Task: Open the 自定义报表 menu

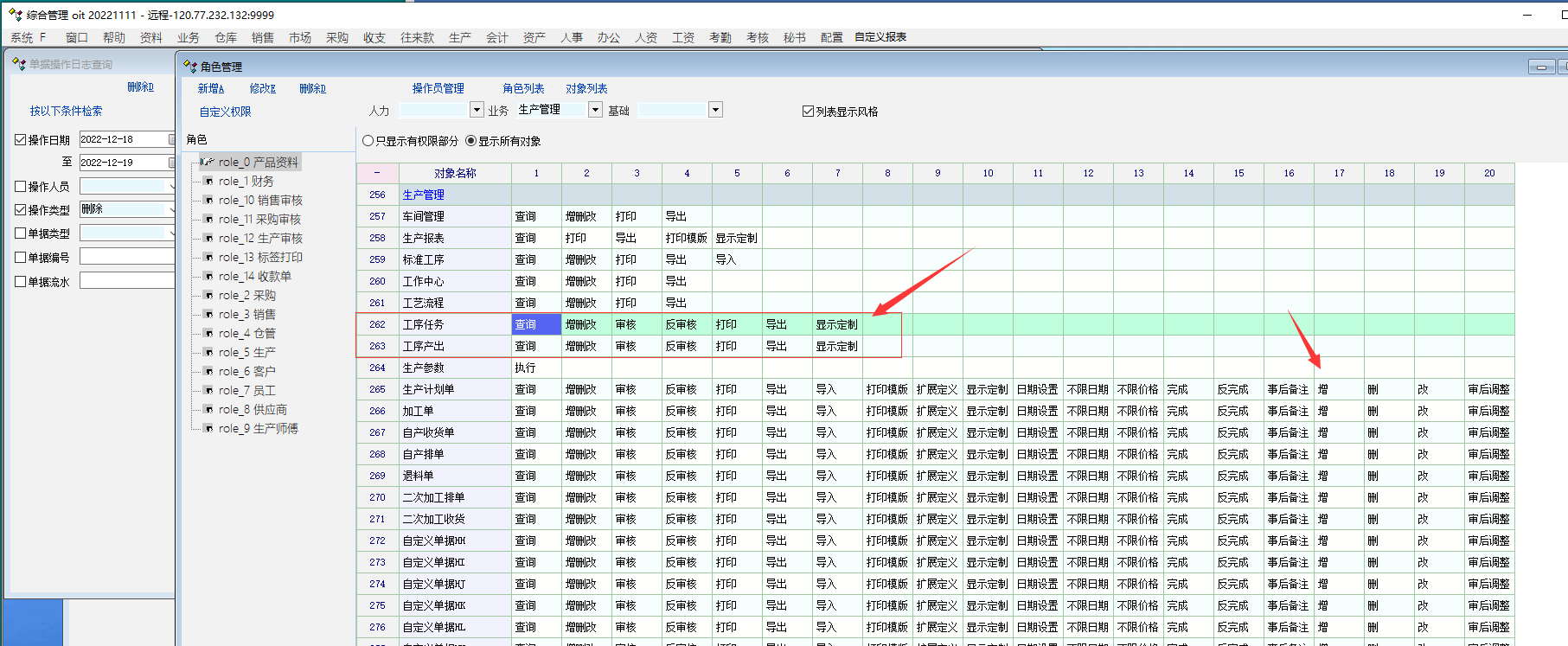Action: click(x=880, y=37)
